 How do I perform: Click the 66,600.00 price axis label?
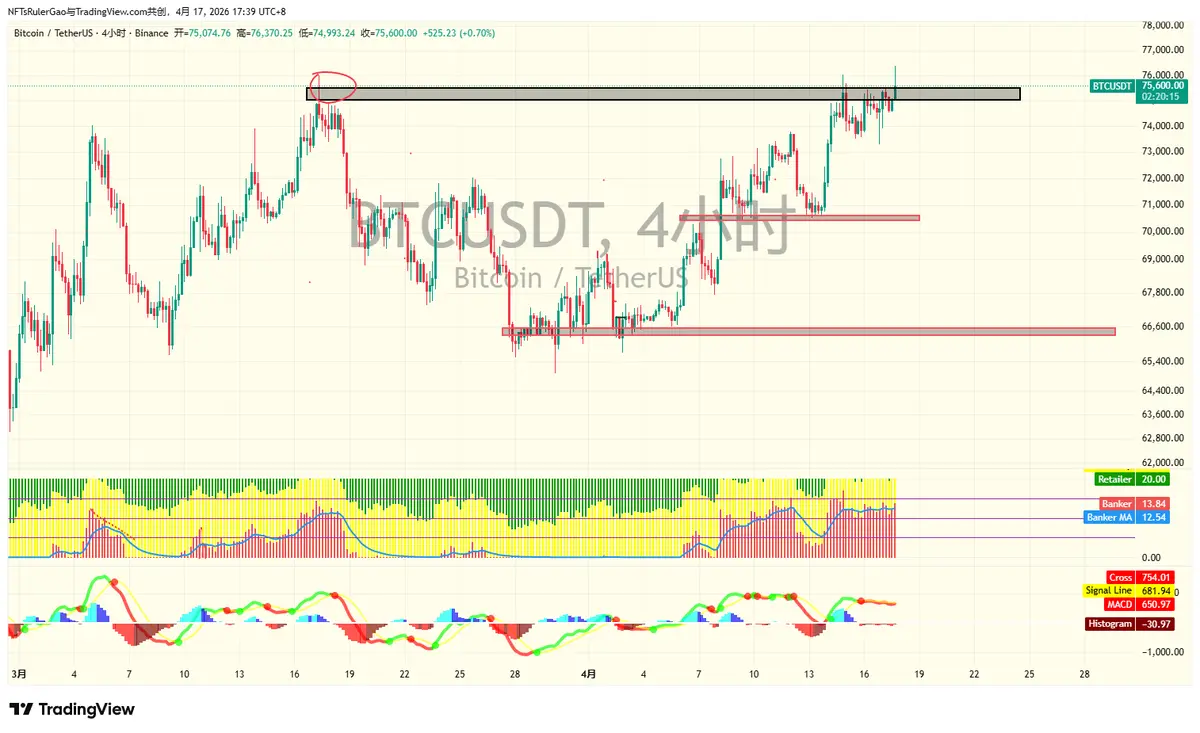point(1164,327)
